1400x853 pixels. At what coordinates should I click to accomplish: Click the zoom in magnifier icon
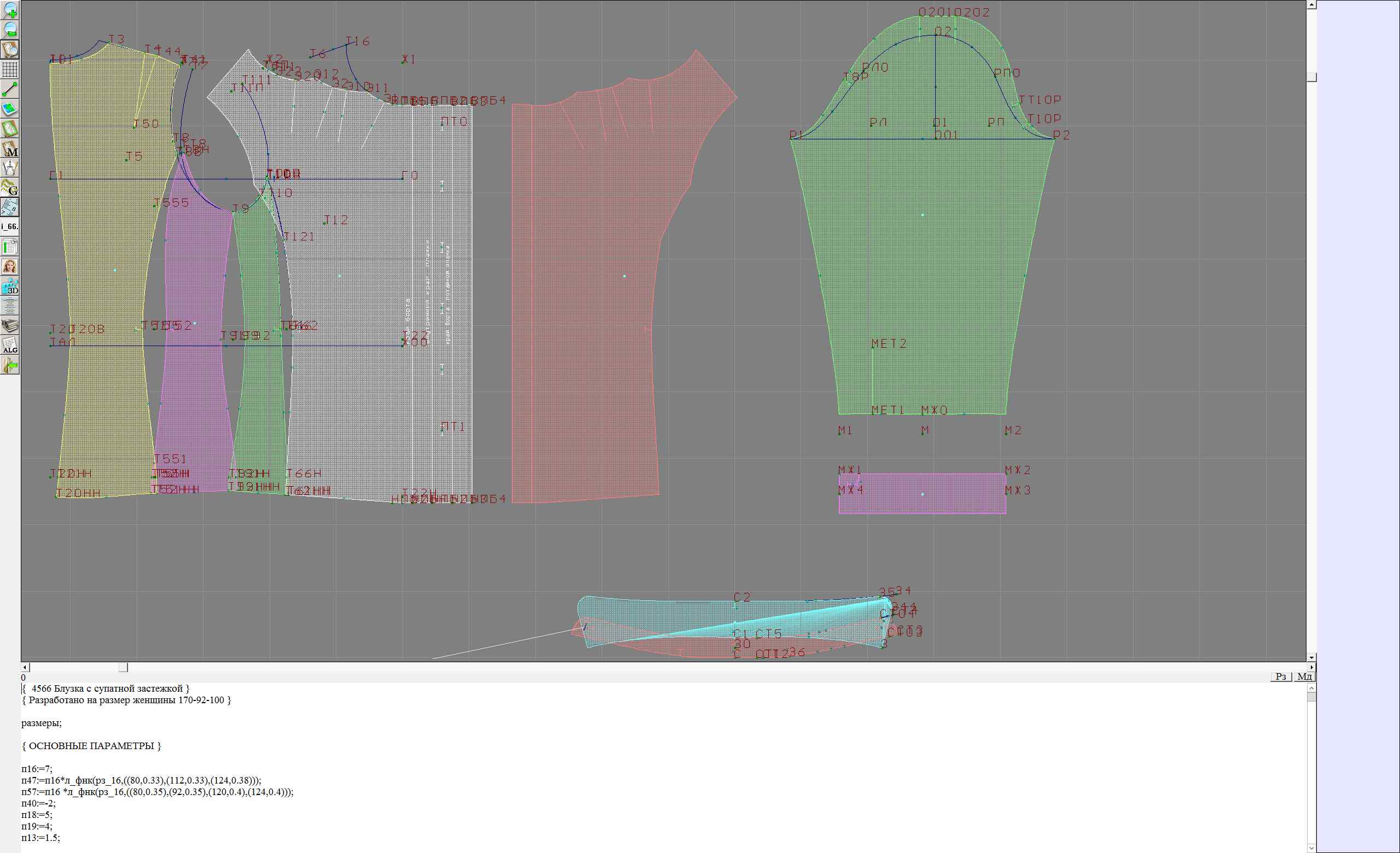point(10,10)
